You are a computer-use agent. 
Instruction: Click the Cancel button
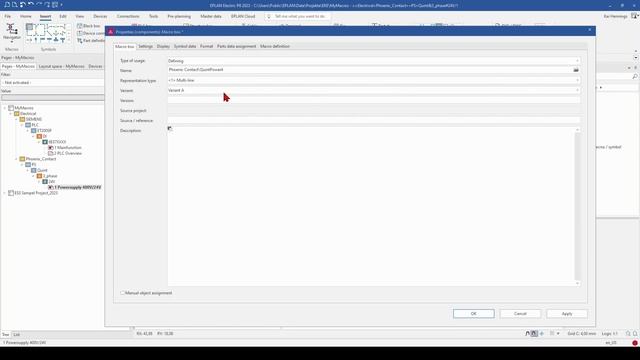(520, 313)
